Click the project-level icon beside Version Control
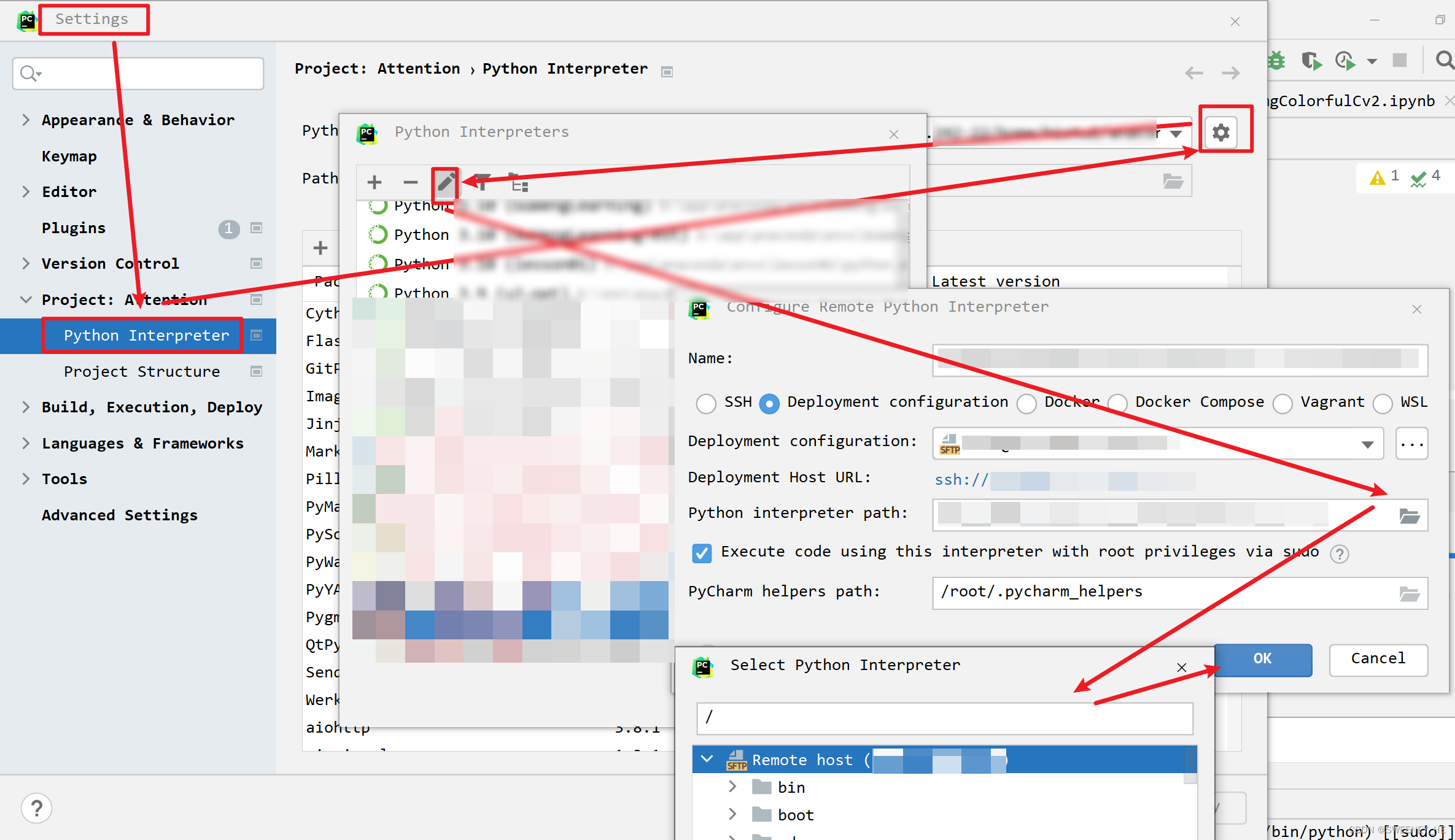 (x=257, y=264)
